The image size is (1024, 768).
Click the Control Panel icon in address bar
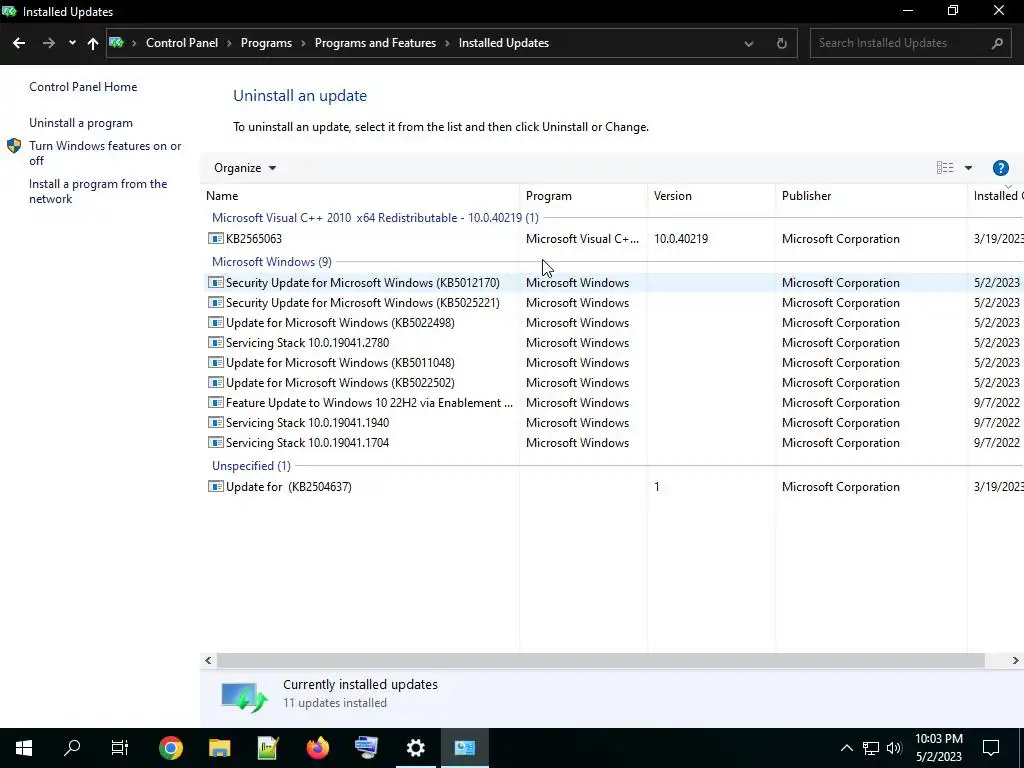116,43
